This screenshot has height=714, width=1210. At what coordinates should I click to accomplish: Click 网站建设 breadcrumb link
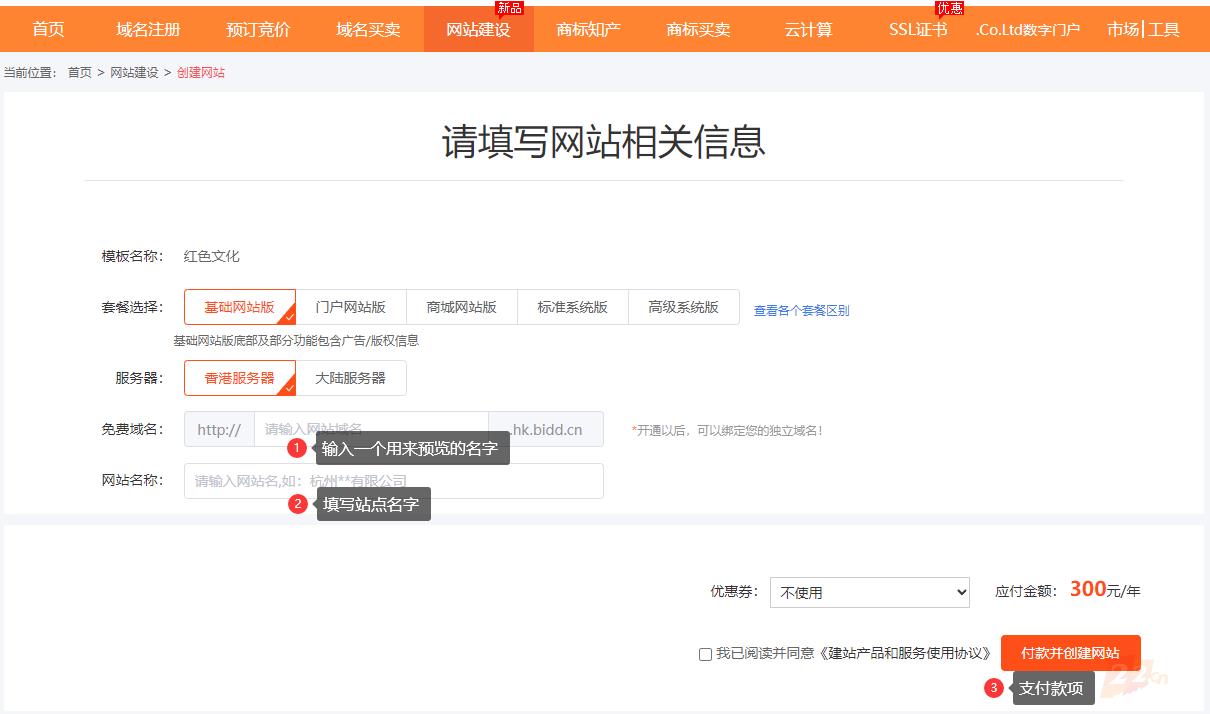click(x=134, y=73)
